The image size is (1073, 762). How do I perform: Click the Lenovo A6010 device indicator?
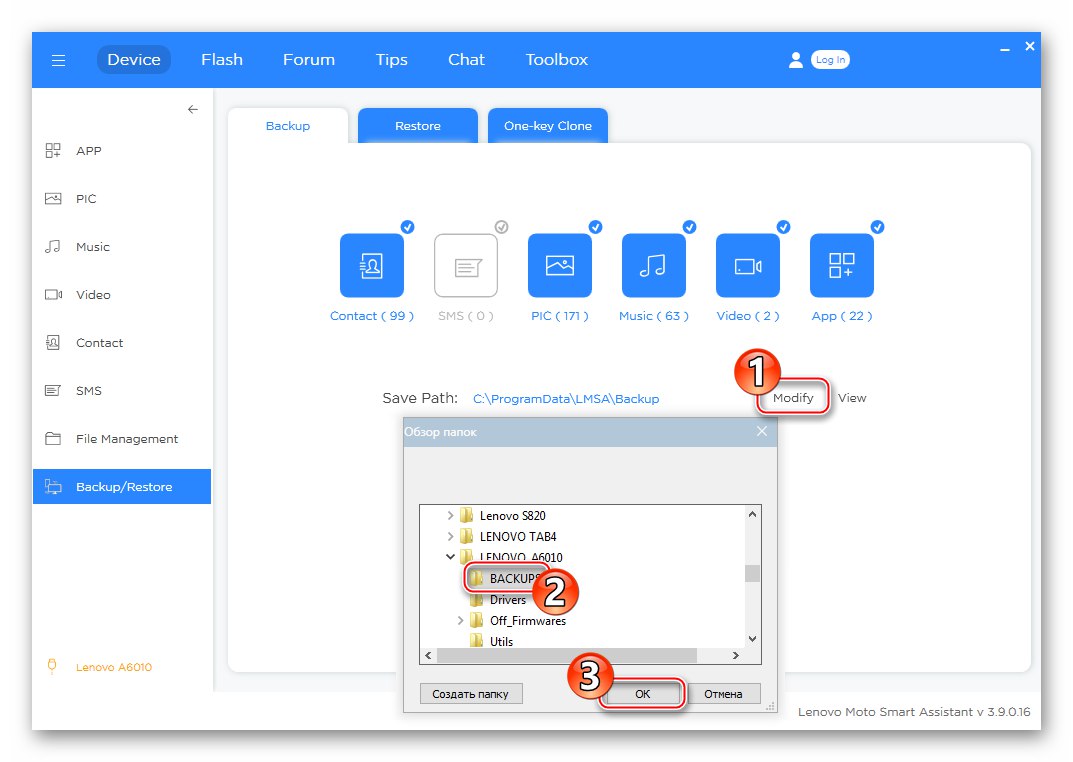tap(101, 667)
